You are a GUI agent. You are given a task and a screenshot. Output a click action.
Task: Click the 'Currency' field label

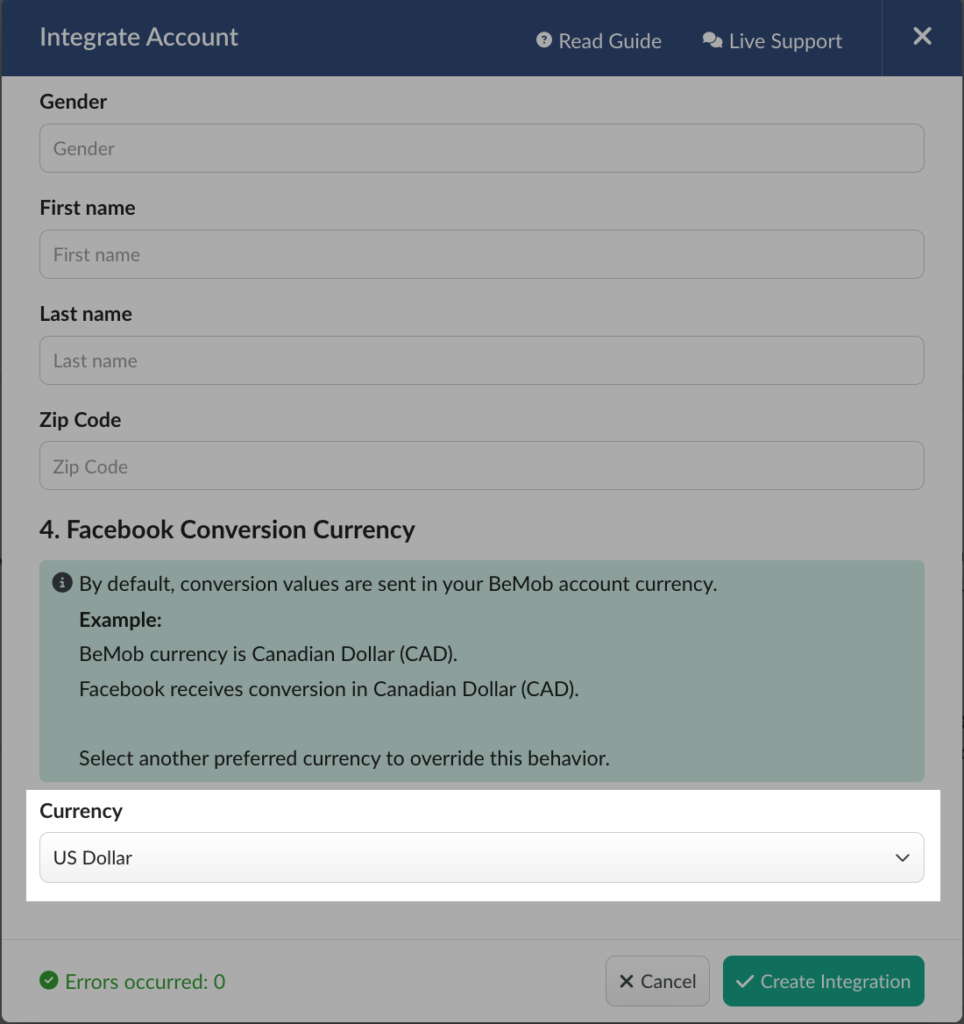point(81,811)
